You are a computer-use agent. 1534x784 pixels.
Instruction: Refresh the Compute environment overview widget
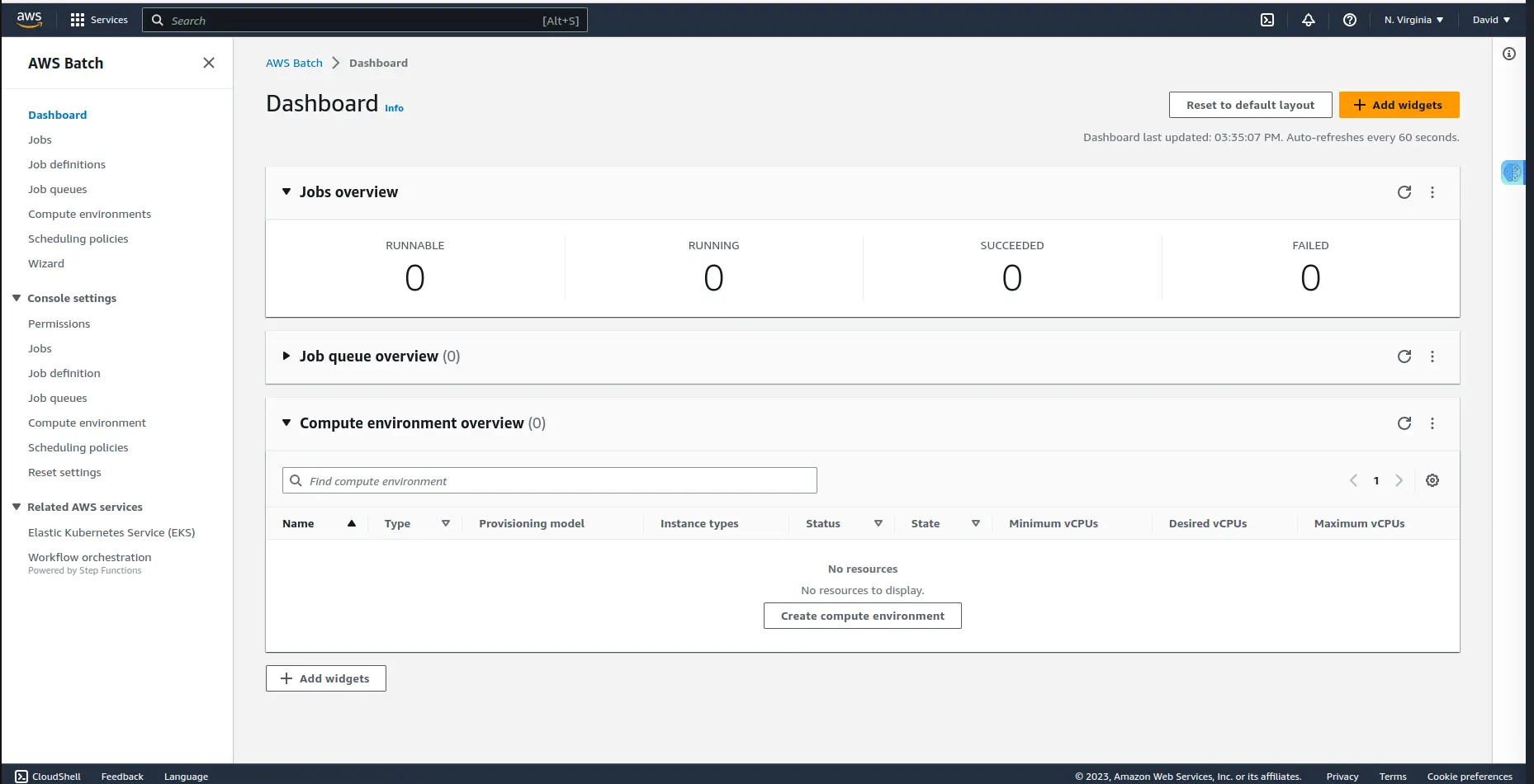click(1404, 423)
